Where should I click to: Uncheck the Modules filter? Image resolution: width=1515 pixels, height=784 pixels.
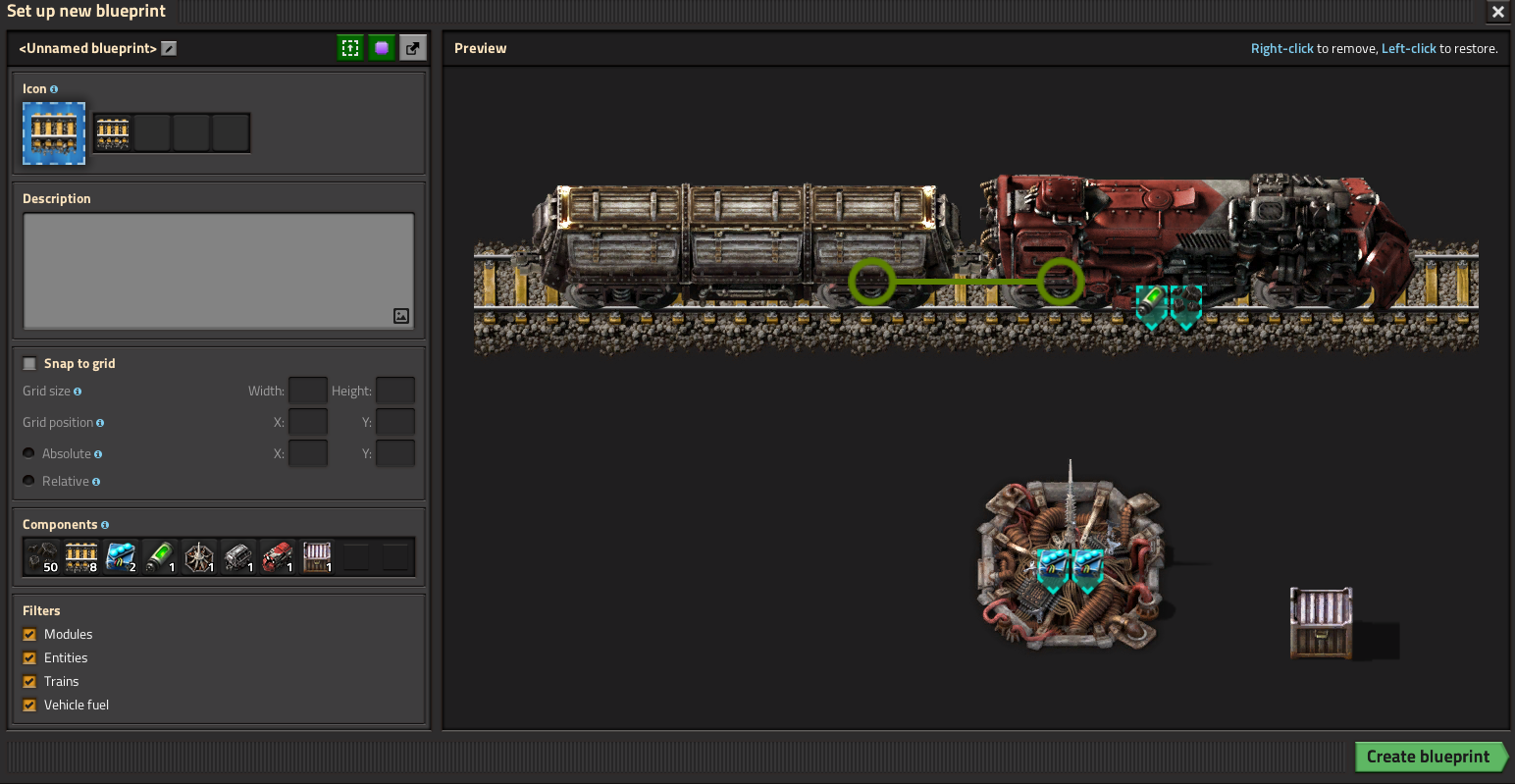point(29,634)
